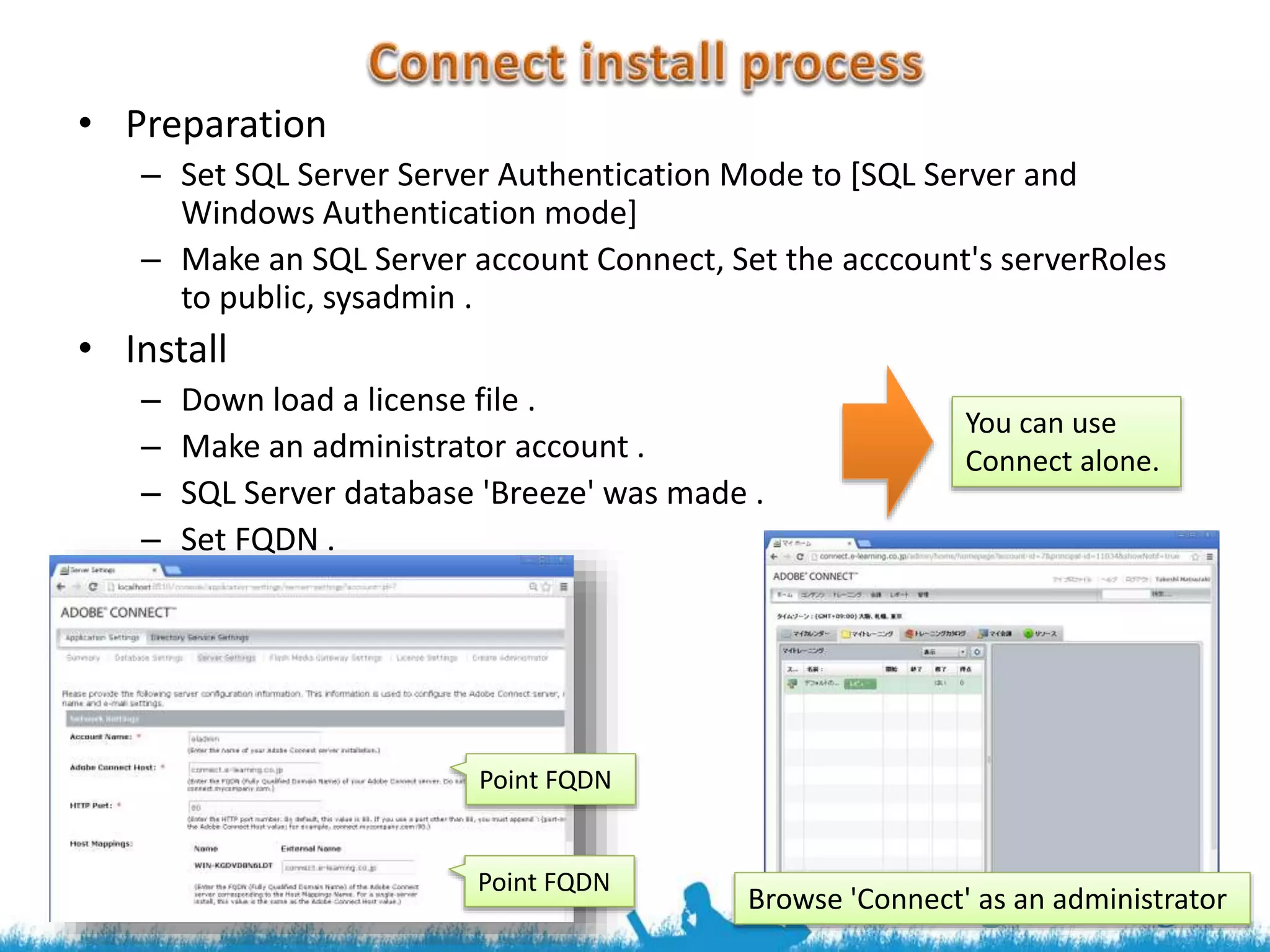The height and width of the screenshot is (952, 1270).
Task: Reload the connect.e-learning.co.jp page
Action: click(799, 557)
